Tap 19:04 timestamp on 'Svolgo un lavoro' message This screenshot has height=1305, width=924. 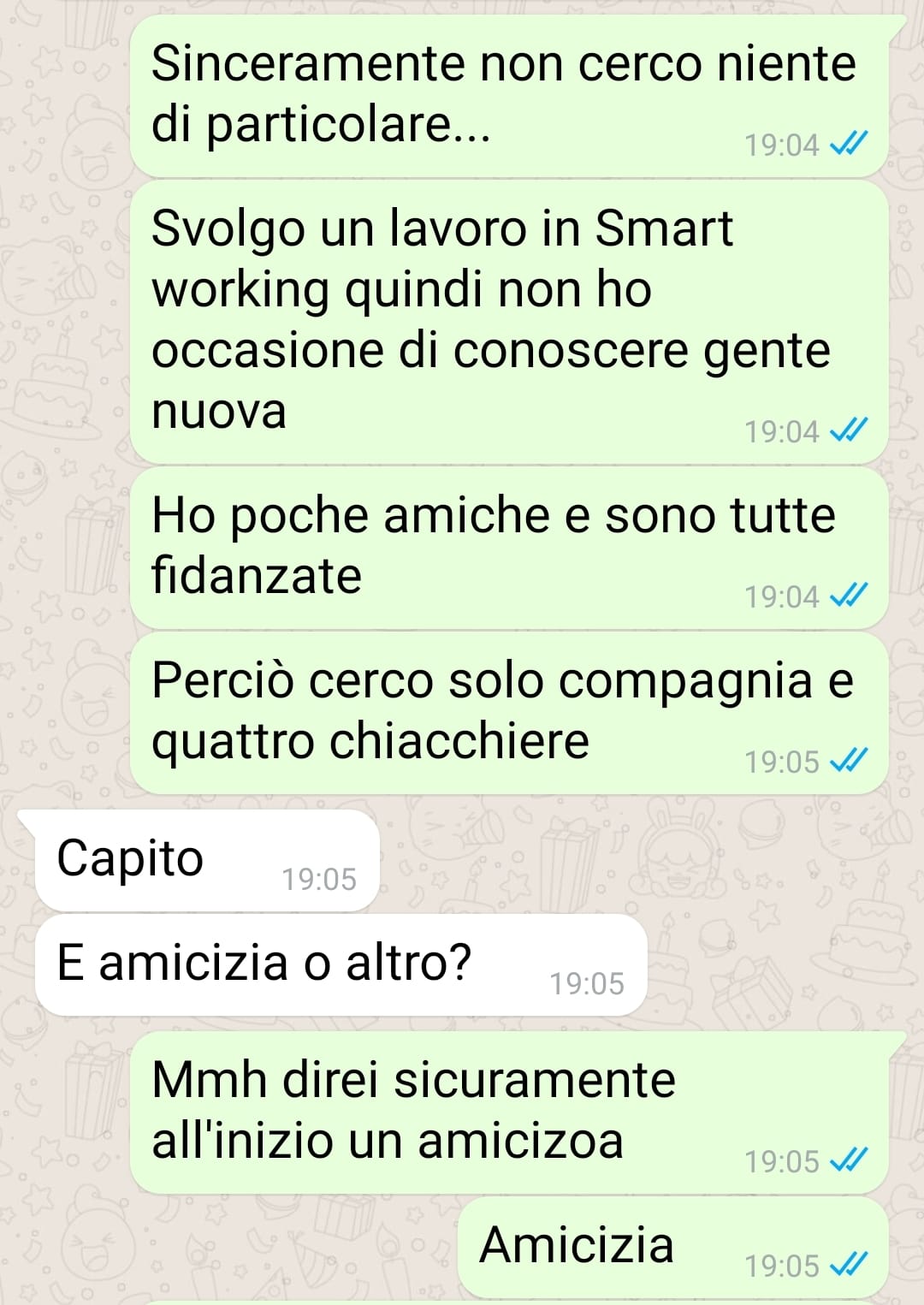[x=781, y=431]
